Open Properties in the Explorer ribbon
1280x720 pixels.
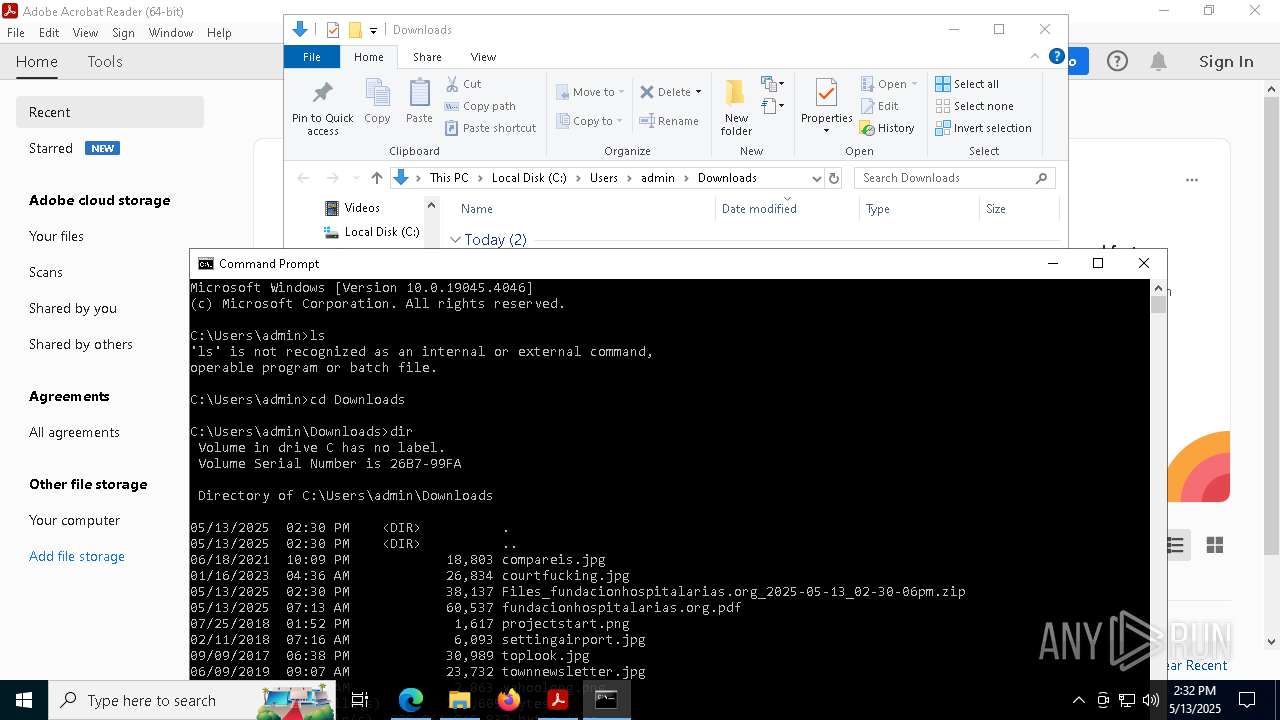point(826,106)
